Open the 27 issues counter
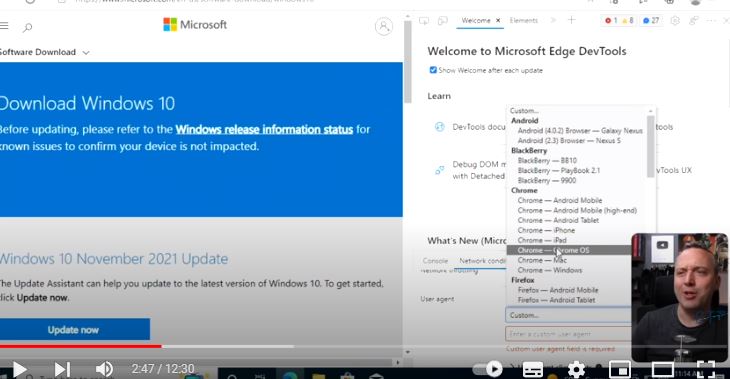Screen dimensions: 730x379 651,20
